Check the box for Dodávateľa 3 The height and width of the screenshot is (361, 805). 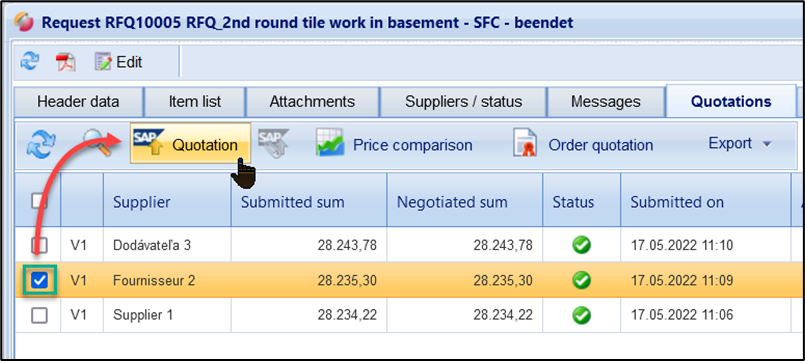tap(39, 245)
